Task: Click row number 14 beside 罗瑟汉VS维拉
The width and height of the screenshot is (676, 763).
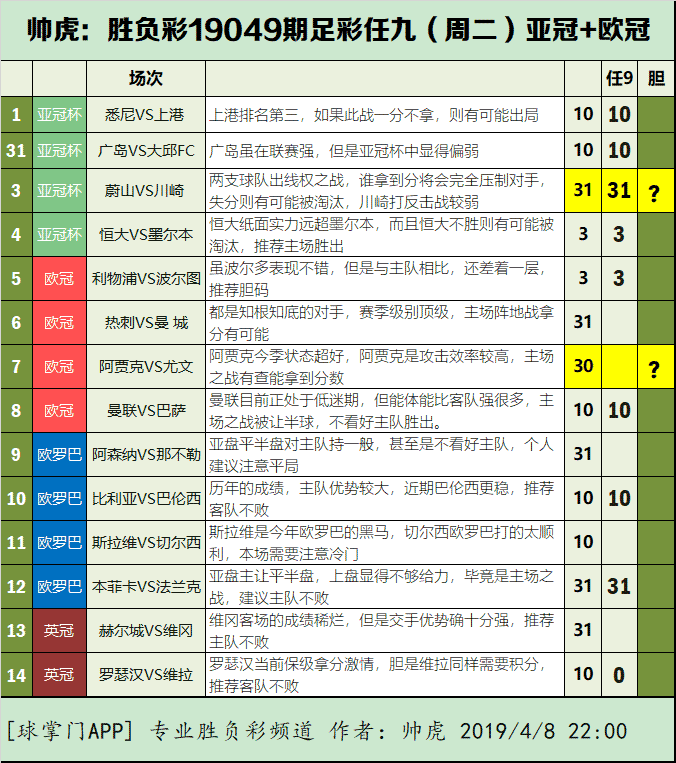Action: pyautogui.click(x=16, y=675)
